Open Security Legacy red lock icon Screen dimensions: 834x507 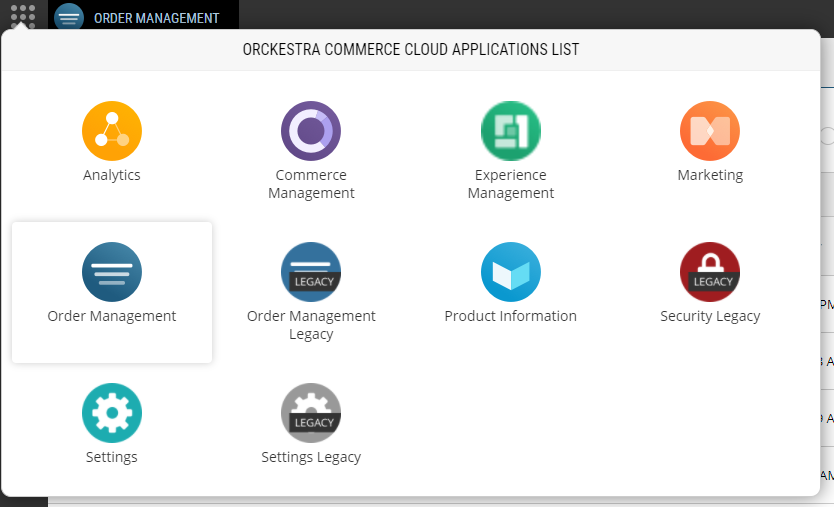pos(710,272)
